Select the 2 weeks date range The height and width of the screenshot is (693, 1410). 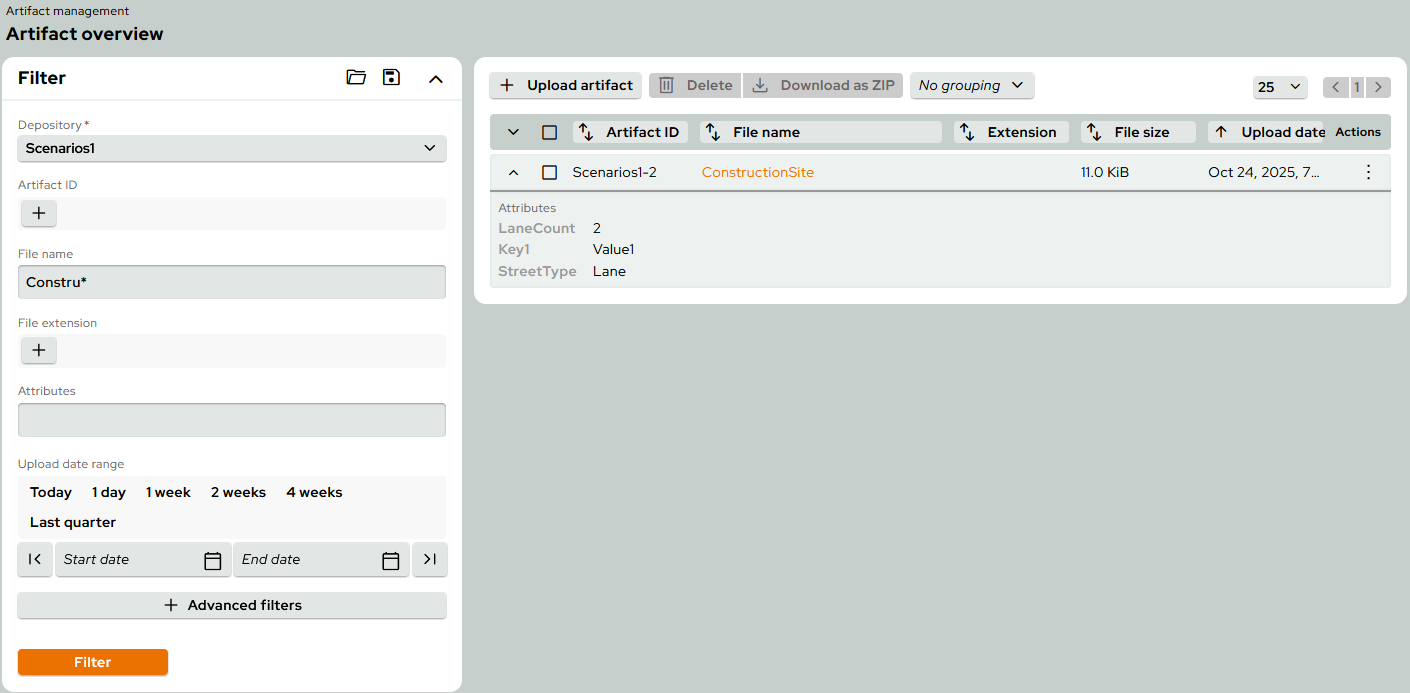point(238,492)
